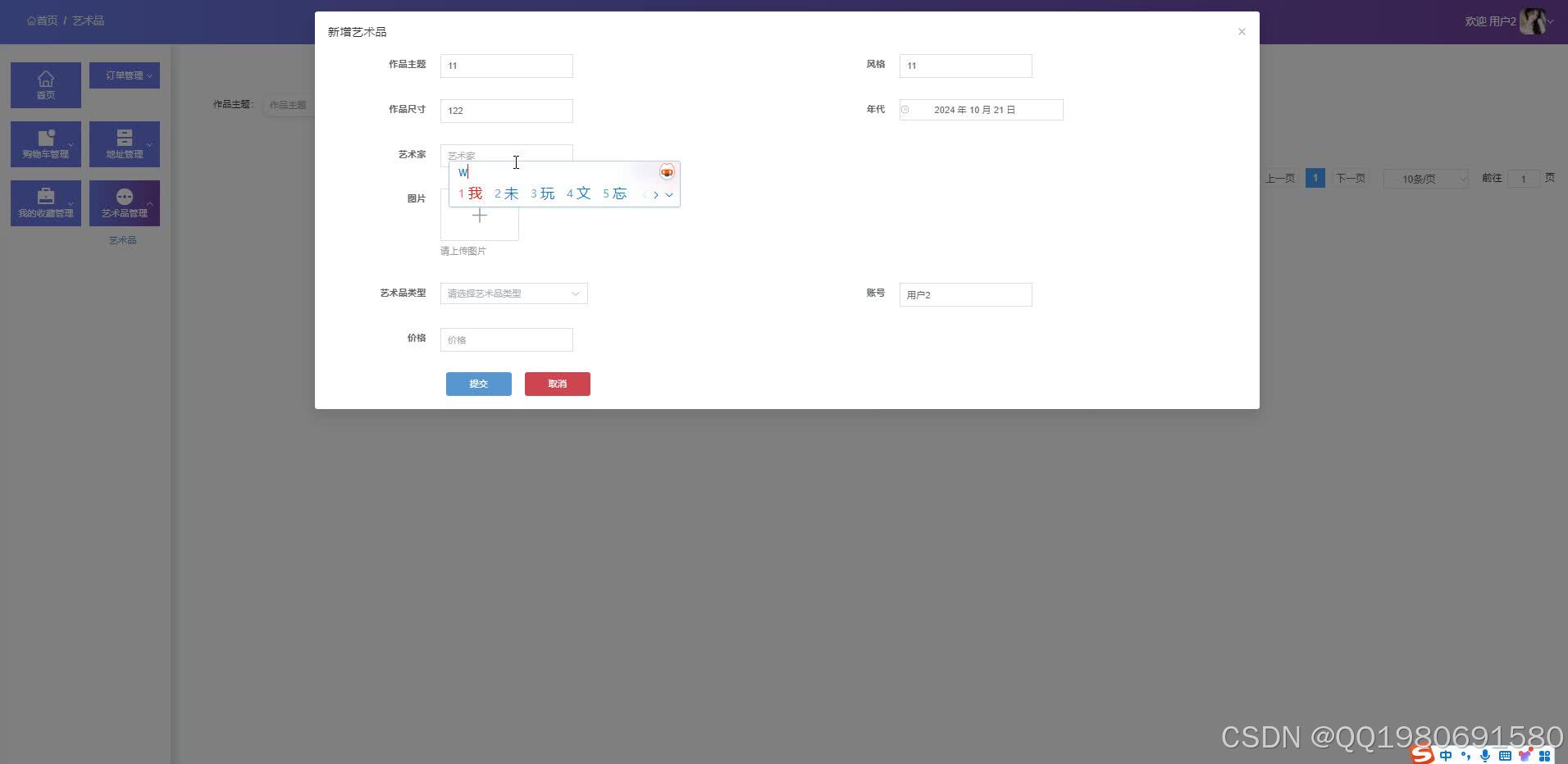Viewport: 1568px width, 764px height.
Task: Click the Sogou S logo in tray
Action: [1423, 754]
